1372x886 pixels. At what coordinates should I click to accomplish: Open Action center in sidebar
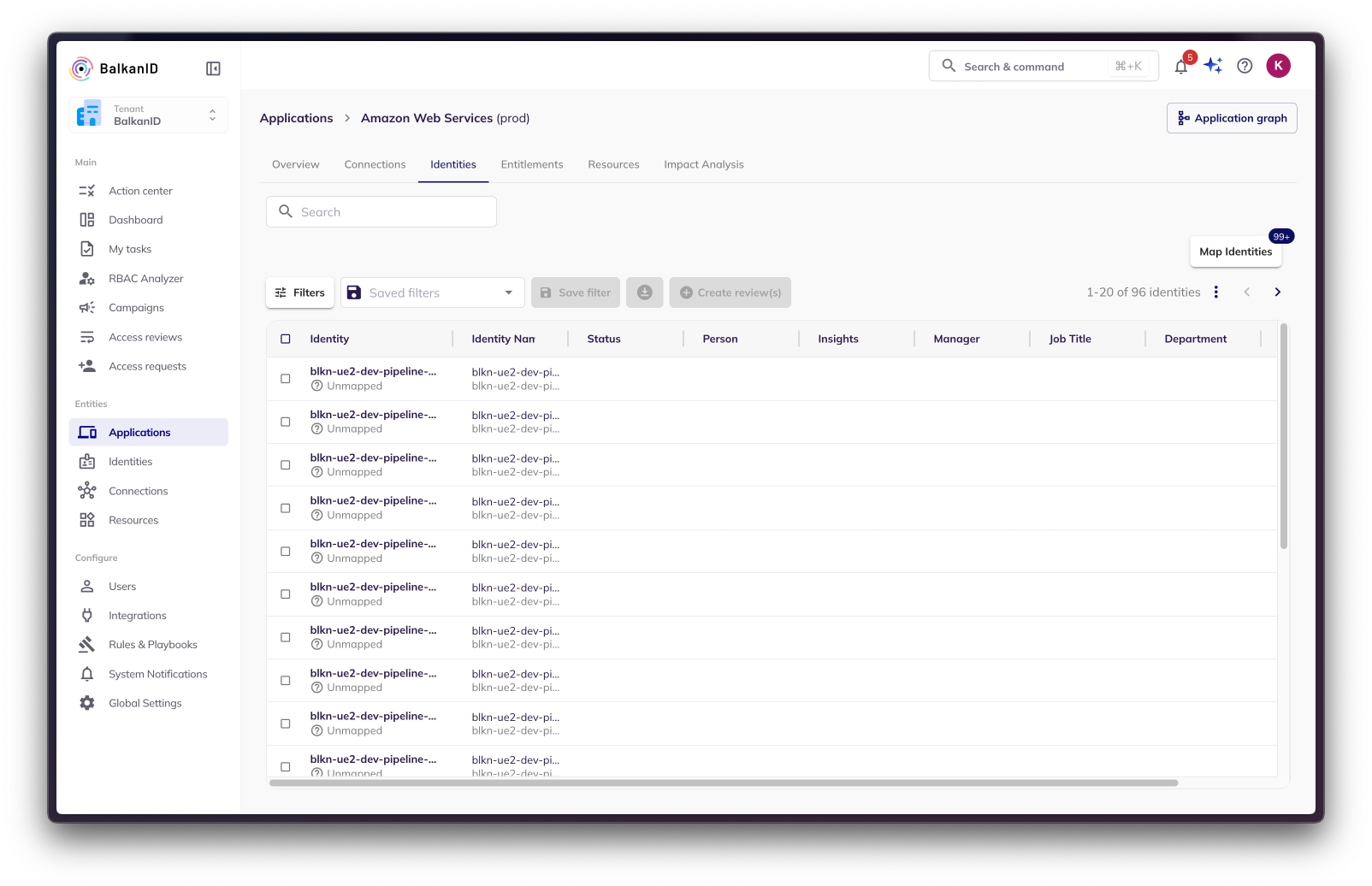[148, 191]
